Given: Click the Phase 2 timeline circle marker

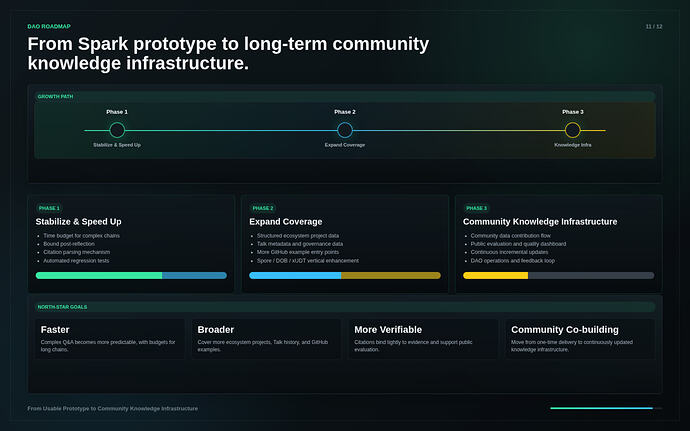Looking at the screenshot, I should 345,130.
